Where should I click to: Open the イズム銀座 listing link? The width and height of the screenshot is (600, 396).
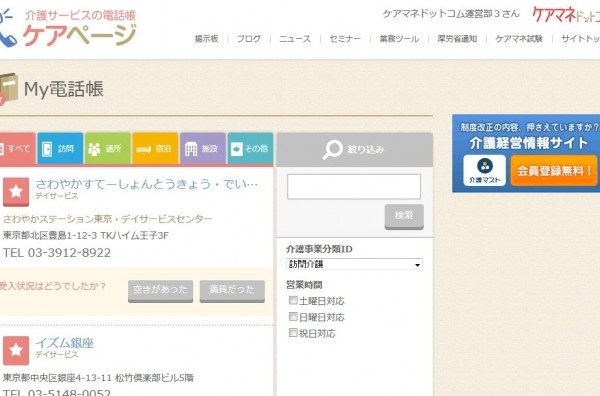tap(65, 343)
